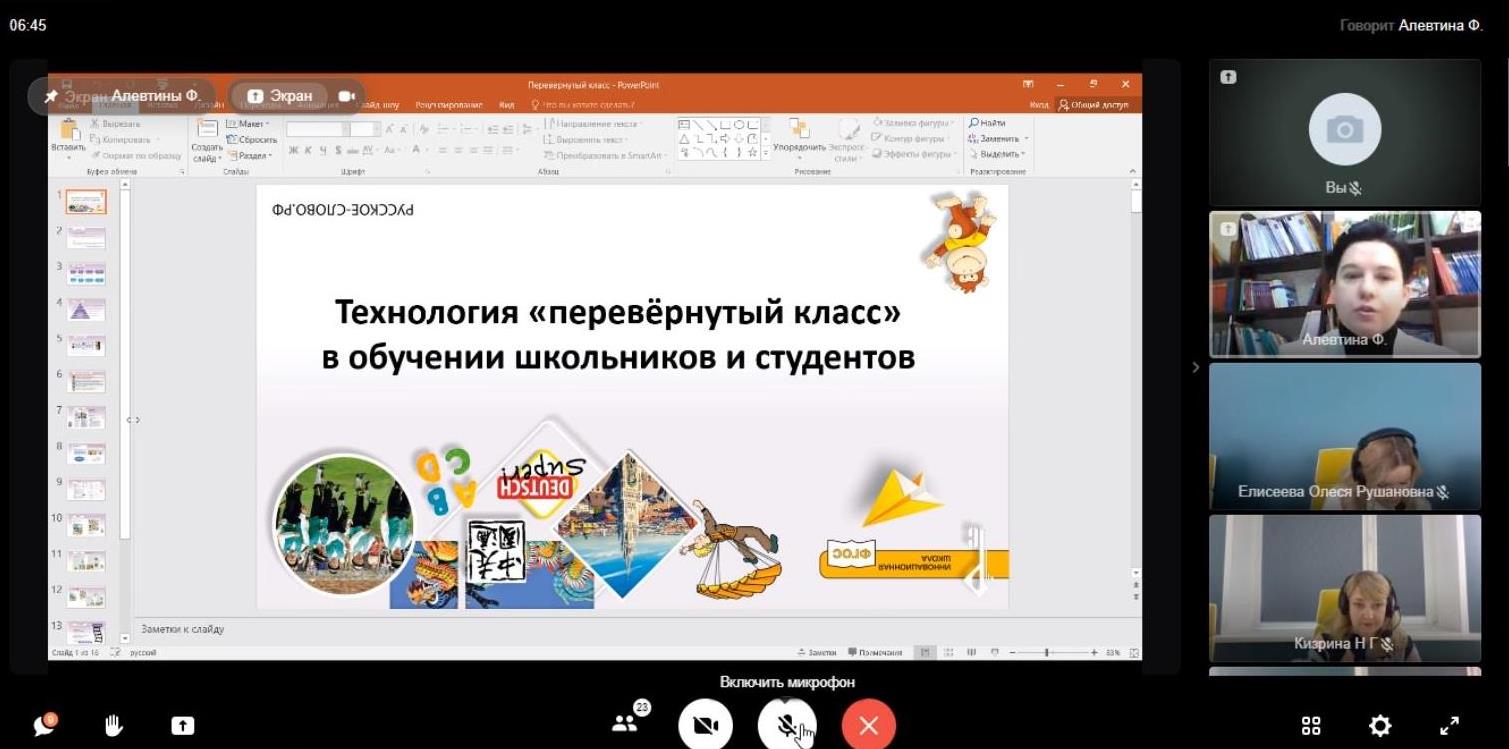Change the video grid layout

(x=1311, y=726)
